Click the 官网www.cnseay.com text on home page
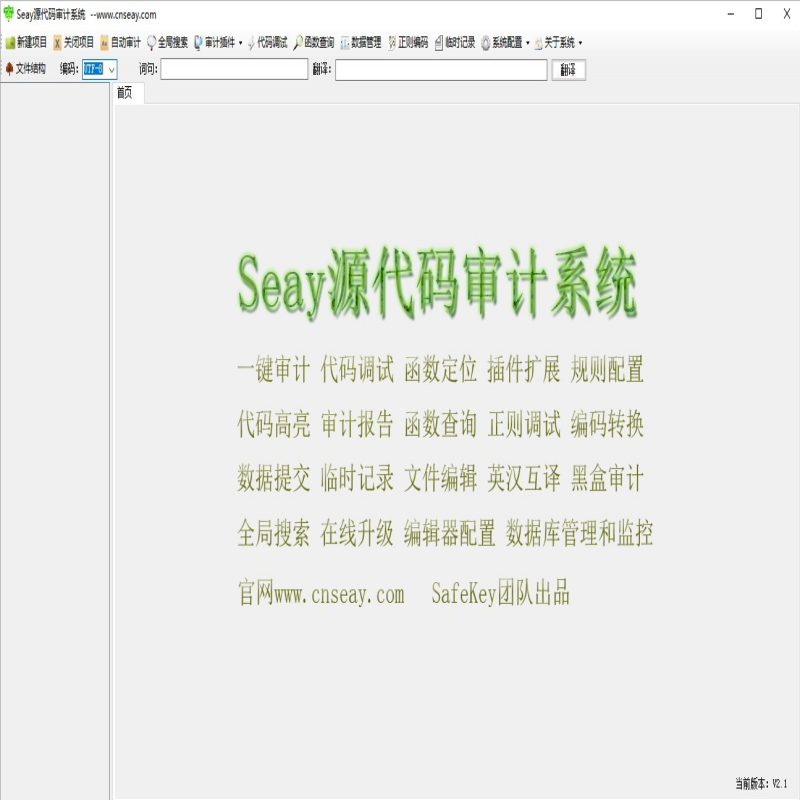The width and height of the screenshot is (800, 800). [x=321, y=593]
